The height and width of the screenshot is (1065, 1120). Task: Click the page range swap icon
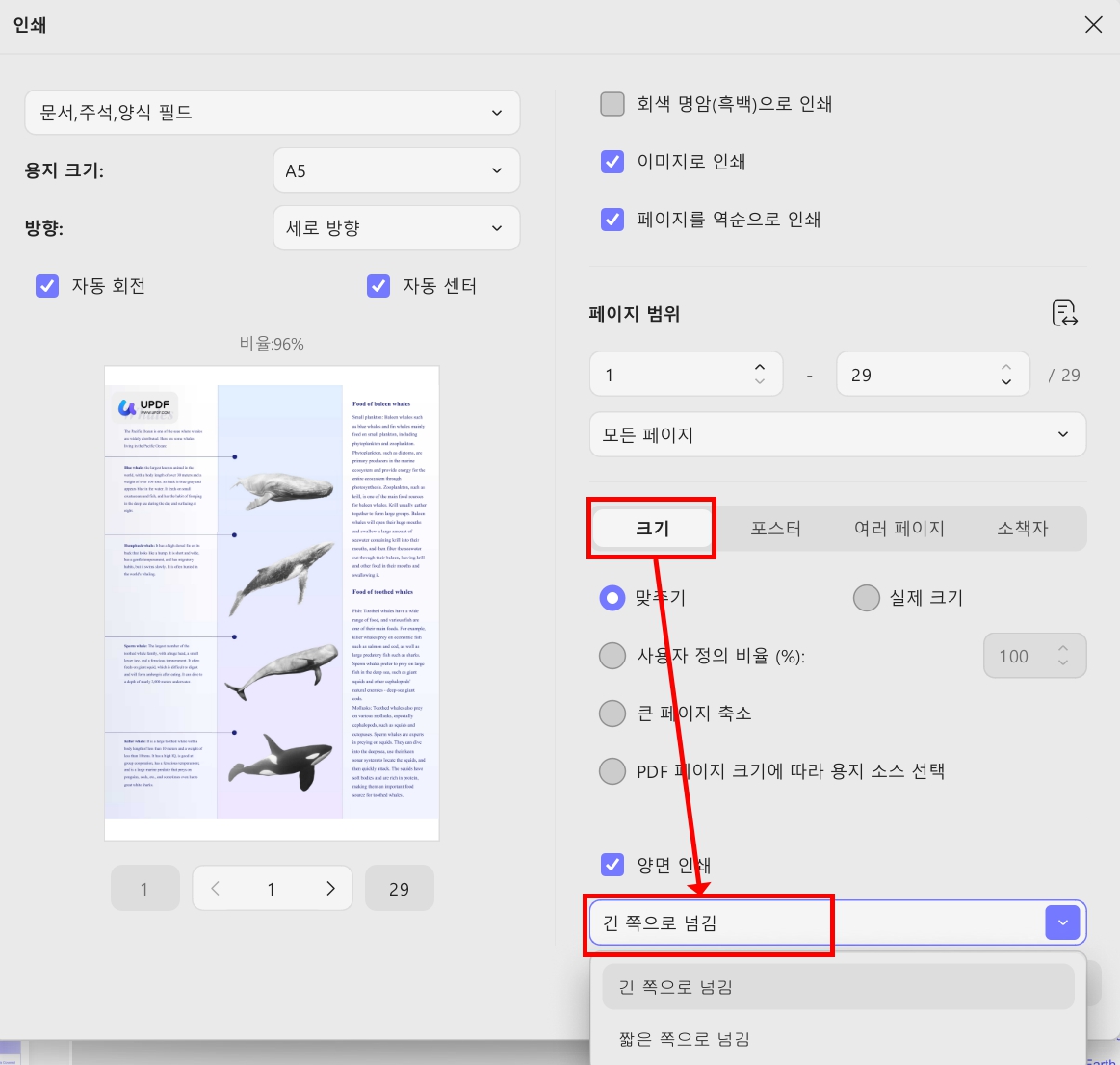[1064, 314]
